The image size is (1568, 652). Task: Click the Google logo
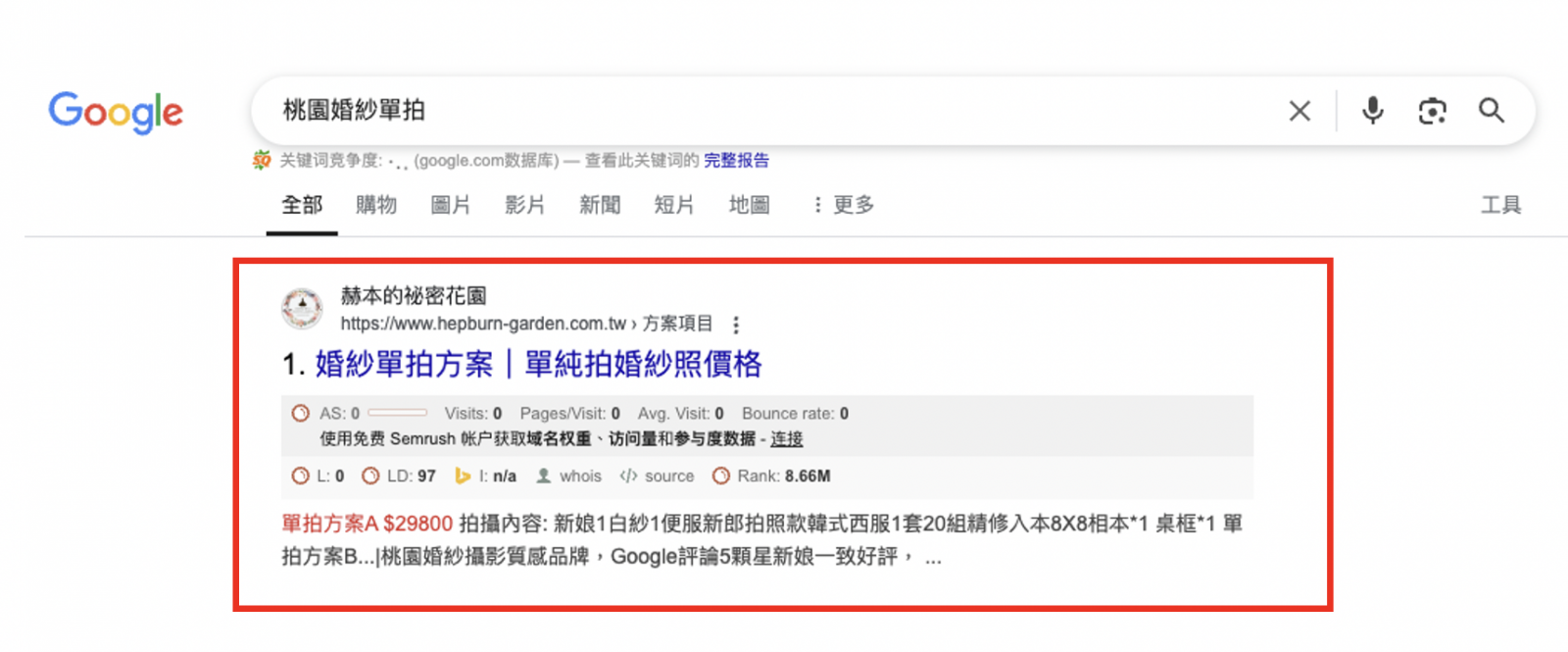[x=116, y=112]
